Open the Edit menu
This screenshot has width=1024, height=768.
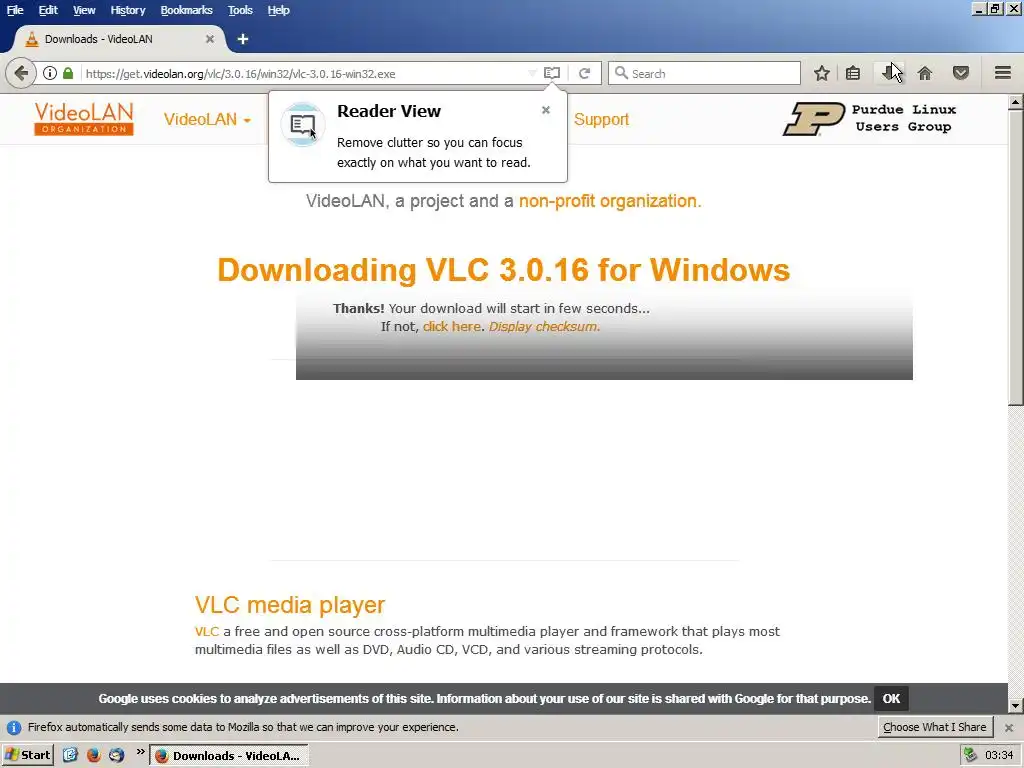click(x=48, y=10)
